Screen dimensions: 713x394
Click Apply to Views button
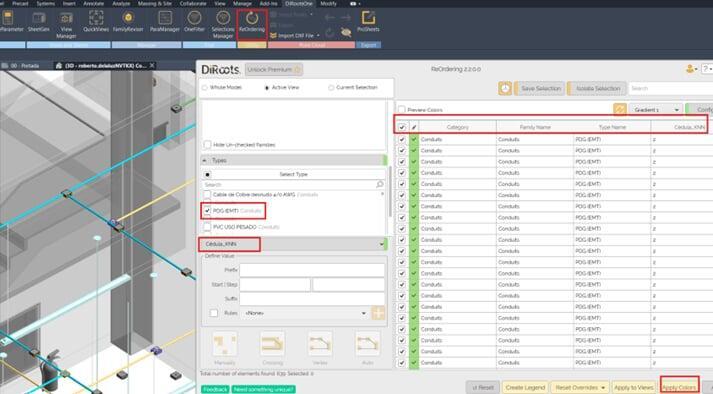pos(633,388)
